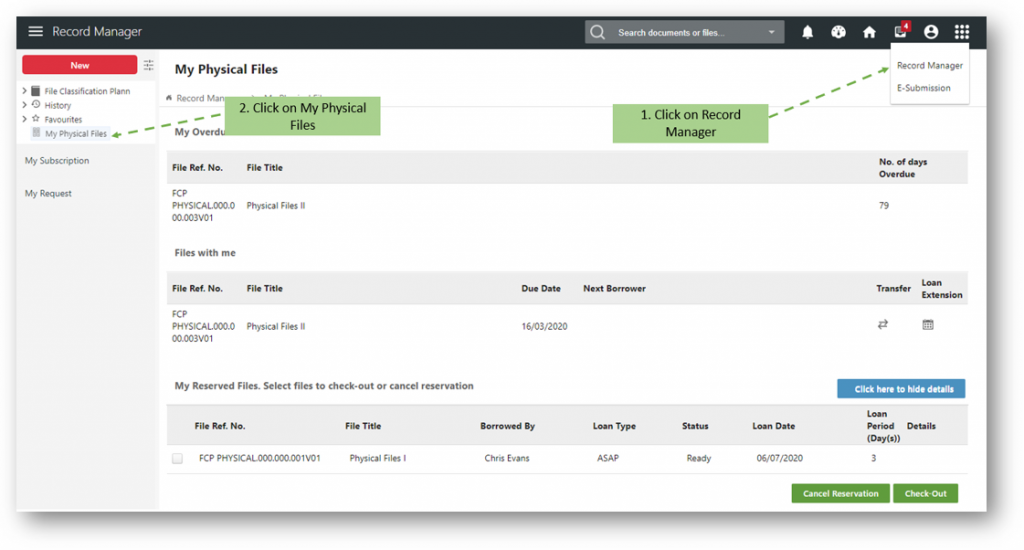This screenshot has width=1024, height=550.
Task: Open the dashboard gauge icon
Action: (x=838, y=32)
